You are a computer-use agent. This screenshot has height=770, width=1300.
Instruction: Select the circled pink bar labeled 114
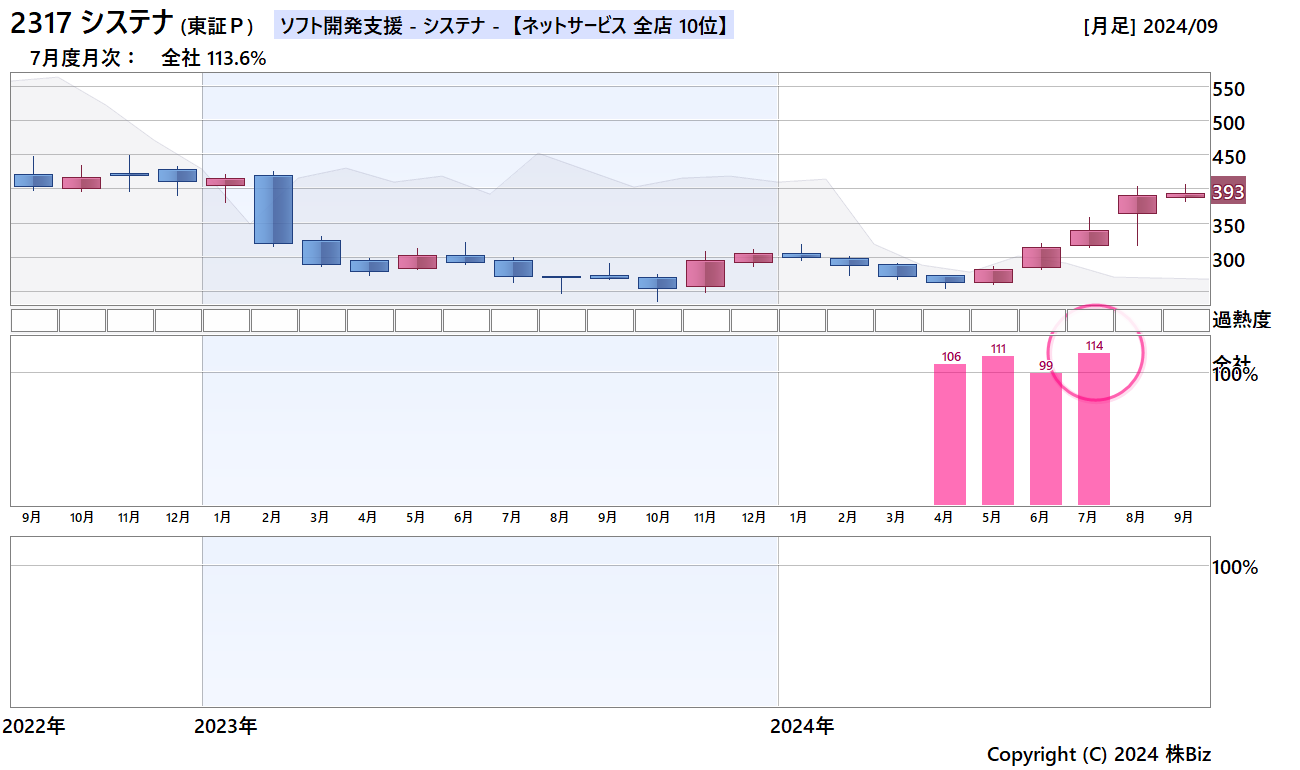[1094, 429]
